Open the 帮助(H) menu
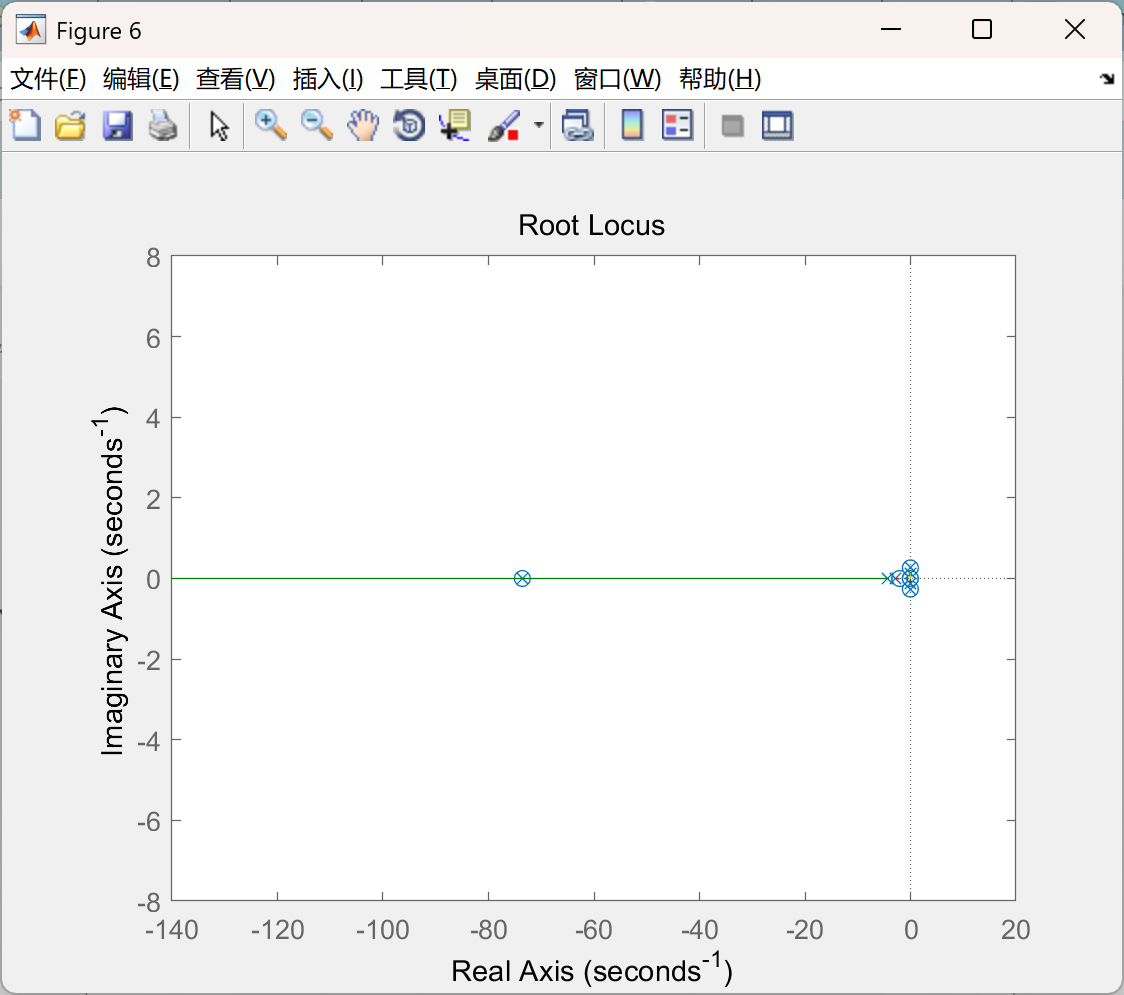 [720, 79]
